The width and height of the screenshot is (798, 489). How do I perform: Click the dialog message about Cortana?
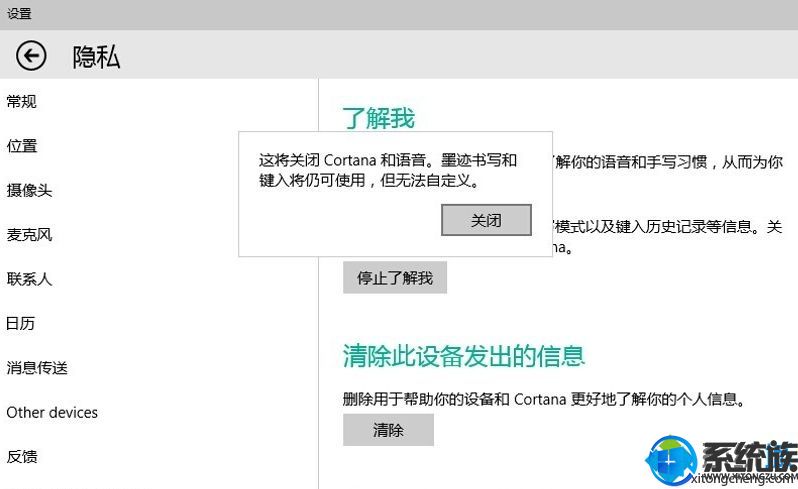pos(388,170)
